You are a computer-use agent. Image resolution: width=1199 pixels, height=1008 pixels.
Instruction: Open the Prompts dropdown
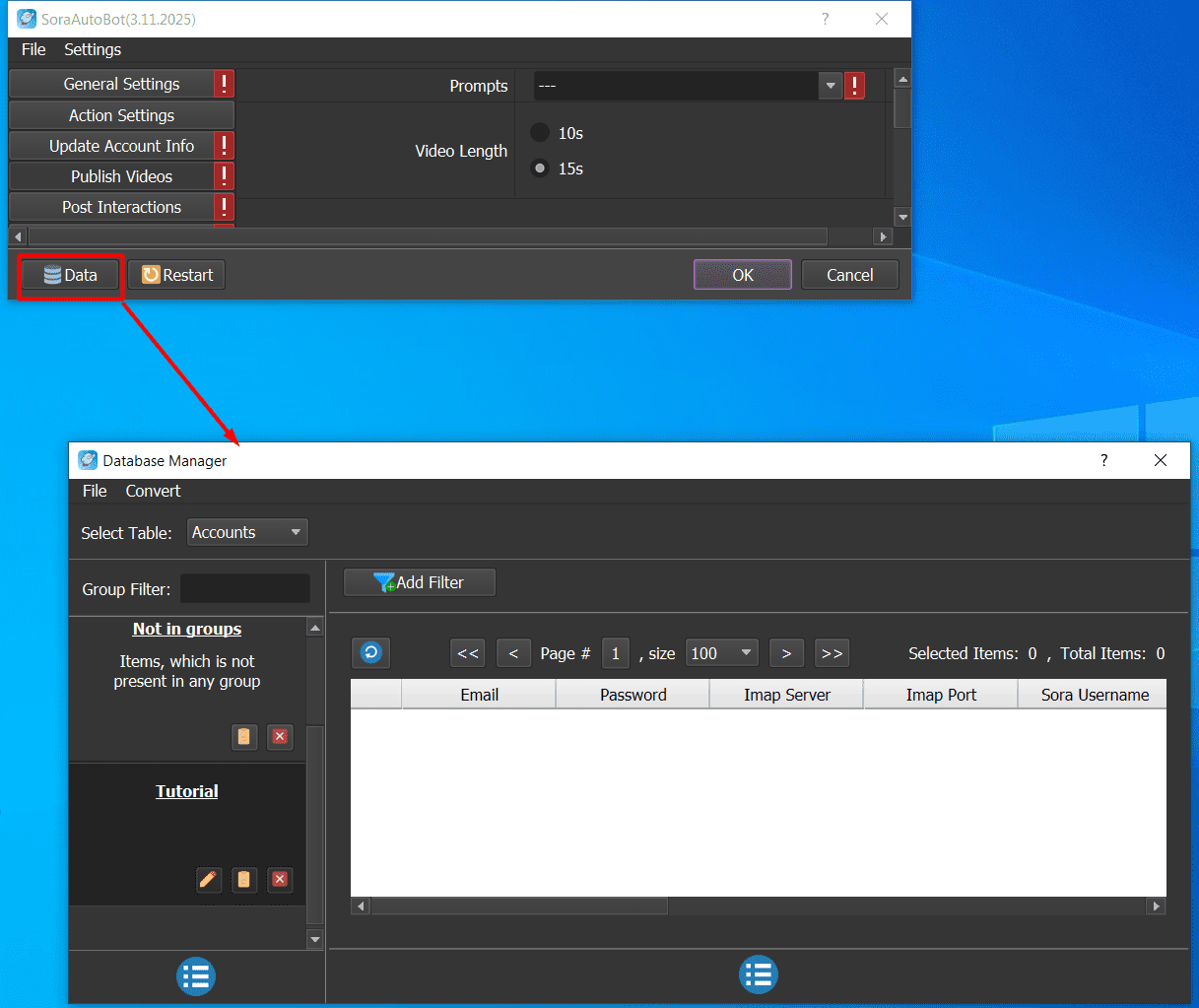(831, 86)
